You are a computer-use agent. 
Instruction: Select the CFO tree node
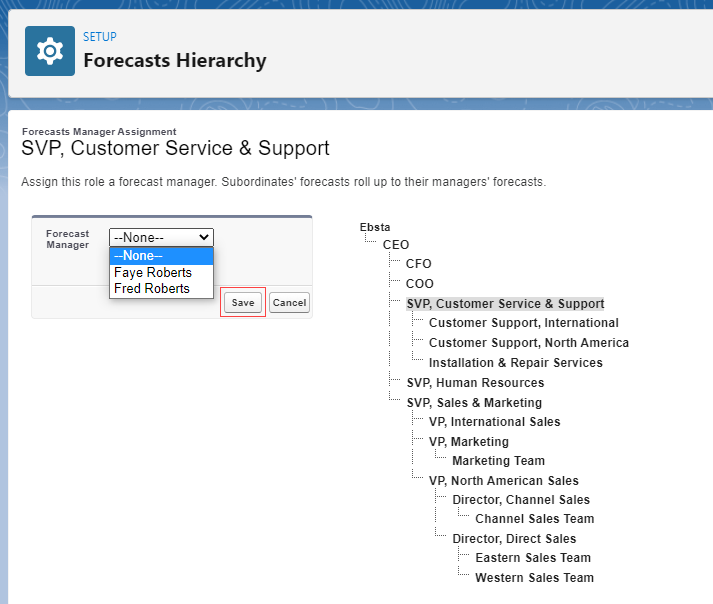coord(418,264)
